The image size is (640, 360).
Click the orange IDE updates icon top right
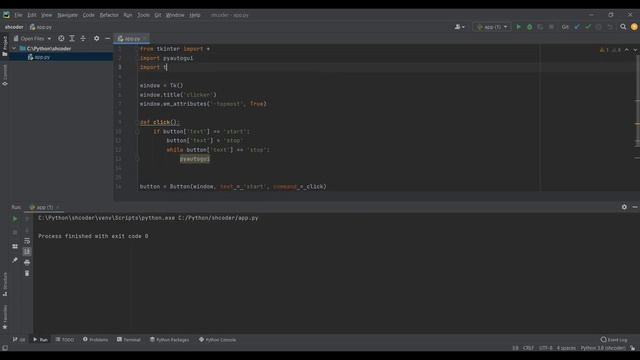click(x=634, y=27)
